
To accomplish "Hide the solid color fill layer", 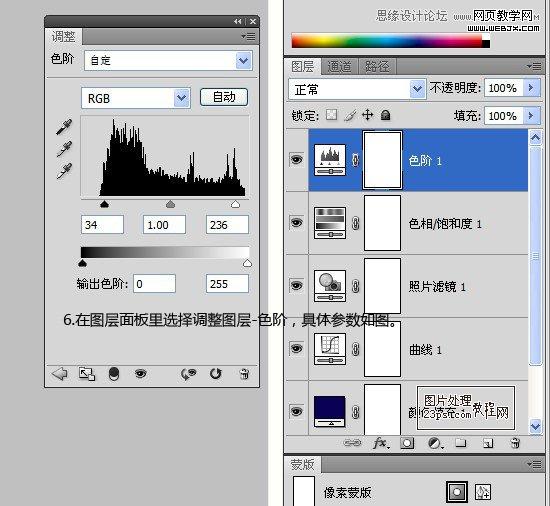I will [x=296, y=411].
